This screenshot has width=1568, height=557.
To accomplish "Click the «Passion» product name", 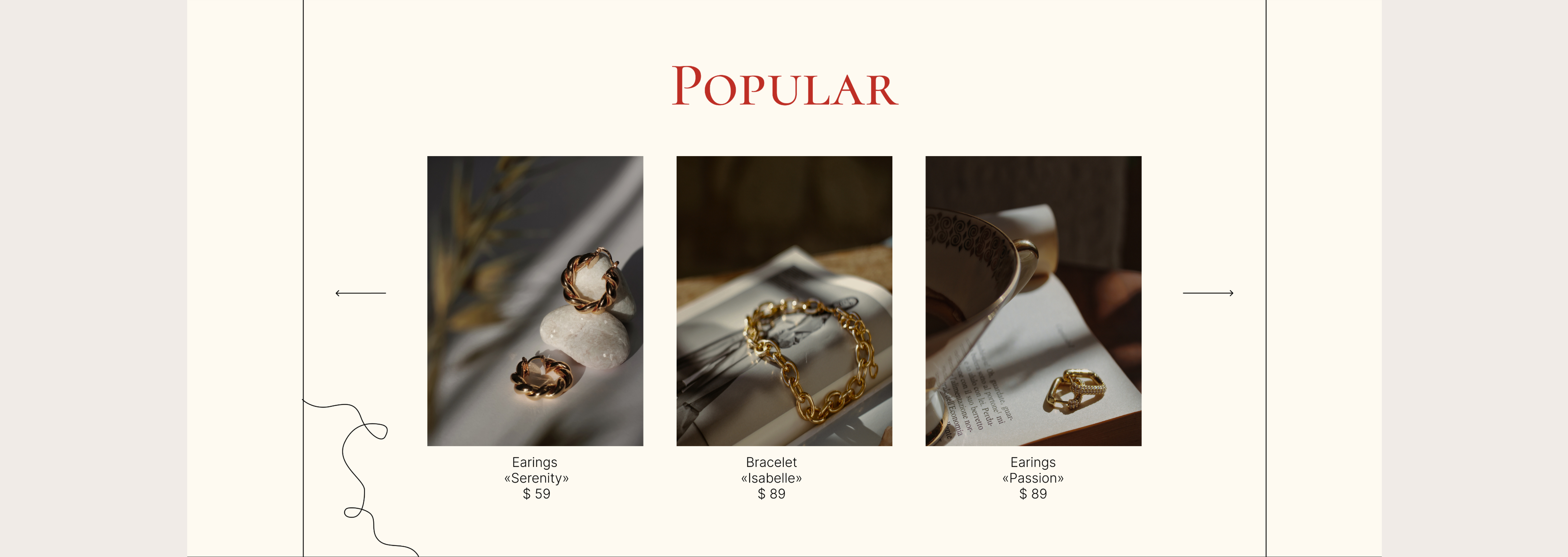I will 1033,478.
